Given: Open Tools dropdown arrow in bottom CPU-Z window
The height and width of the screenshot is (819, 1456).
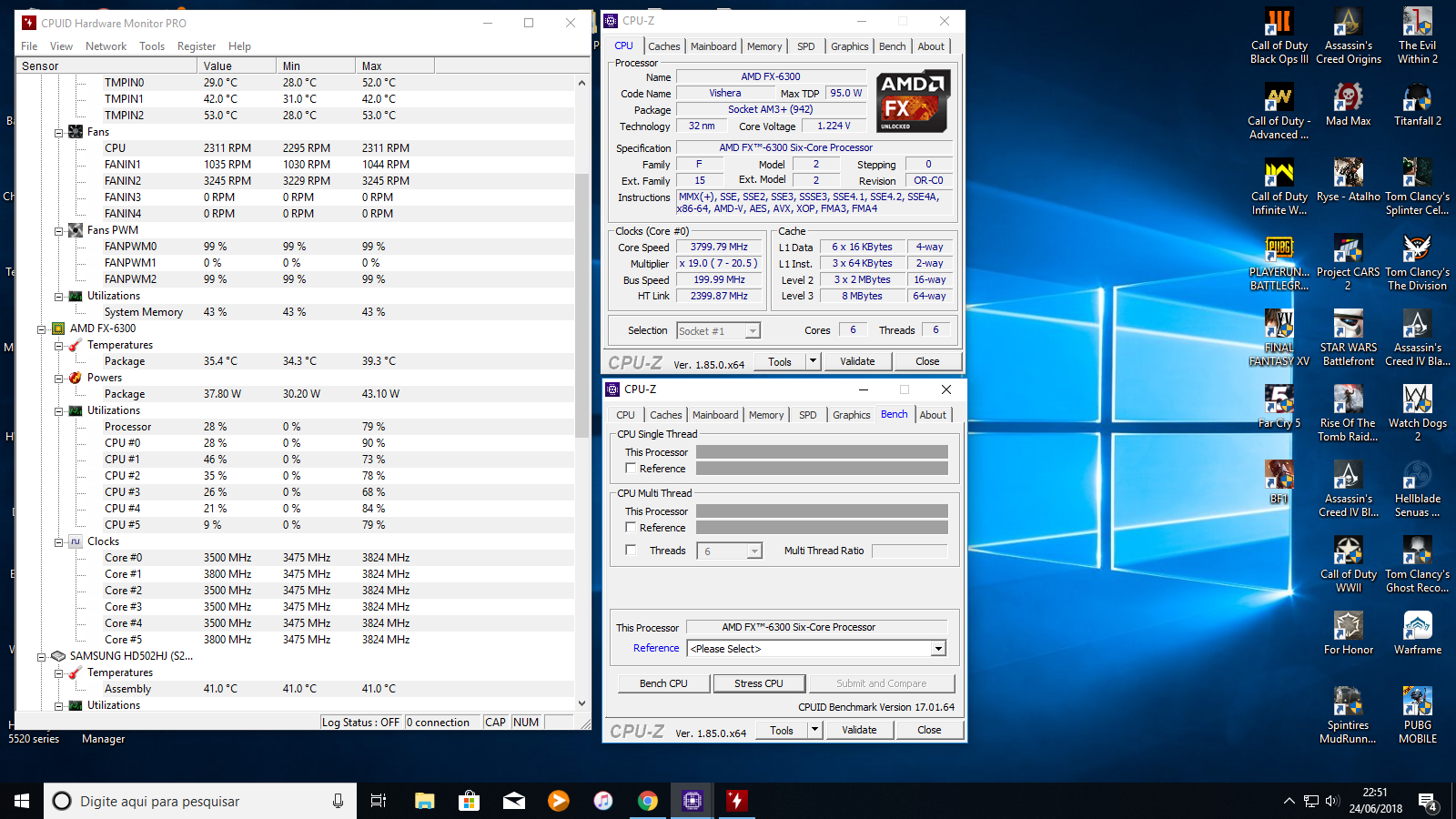Looking at the screenshot, I should click(814, 730).
